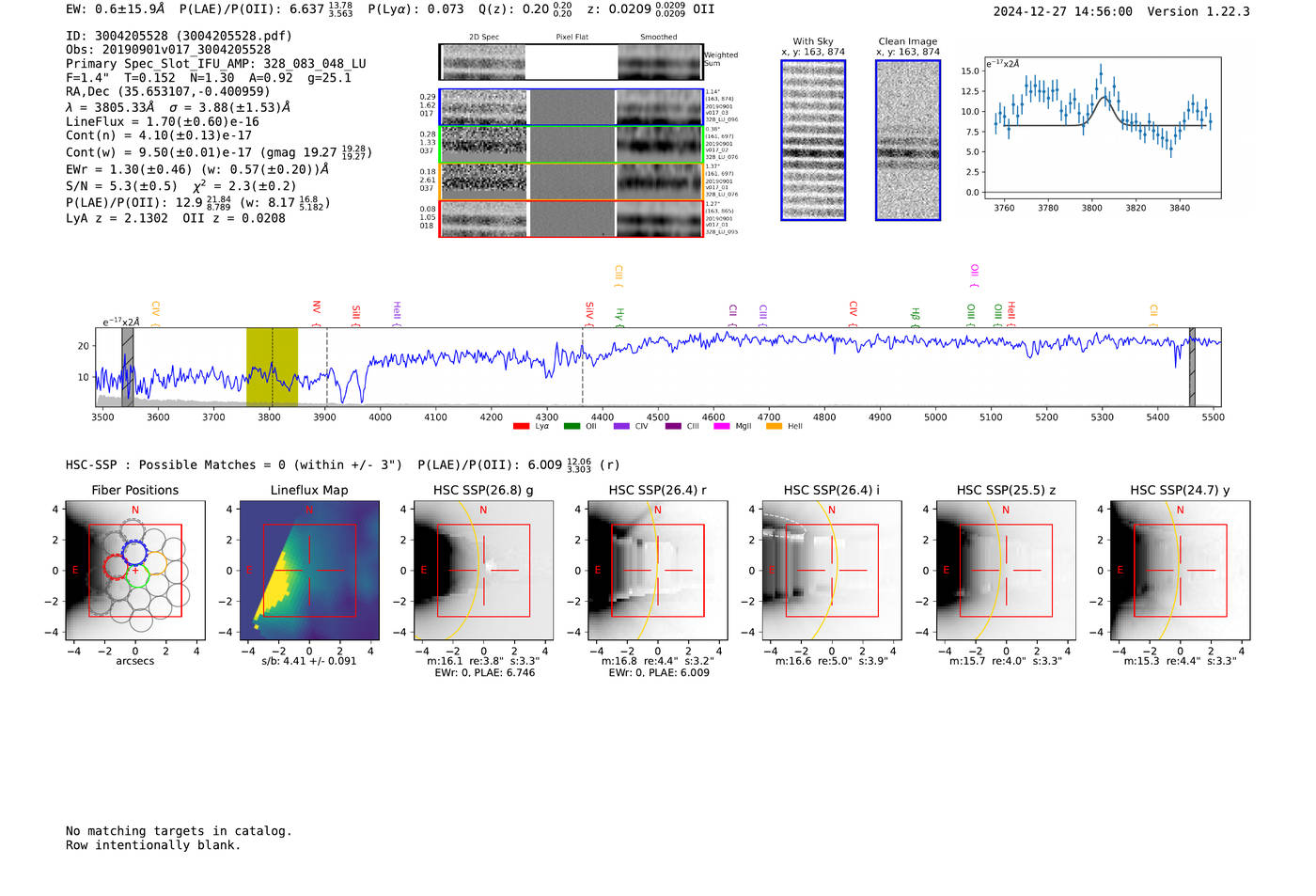
Task: Select the HSC SSP(24.7) y image
Action: pos(1181,570)
